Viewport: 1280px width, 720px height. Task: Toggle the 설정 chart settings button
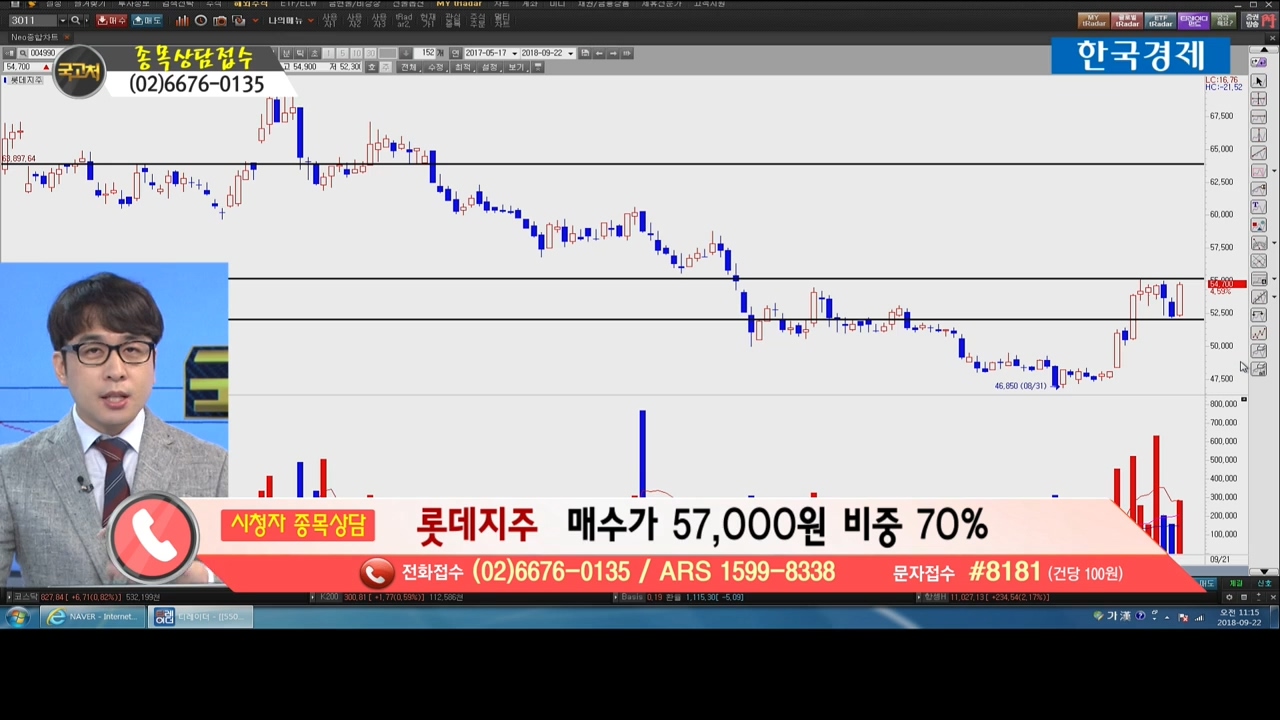coord(488,67)
